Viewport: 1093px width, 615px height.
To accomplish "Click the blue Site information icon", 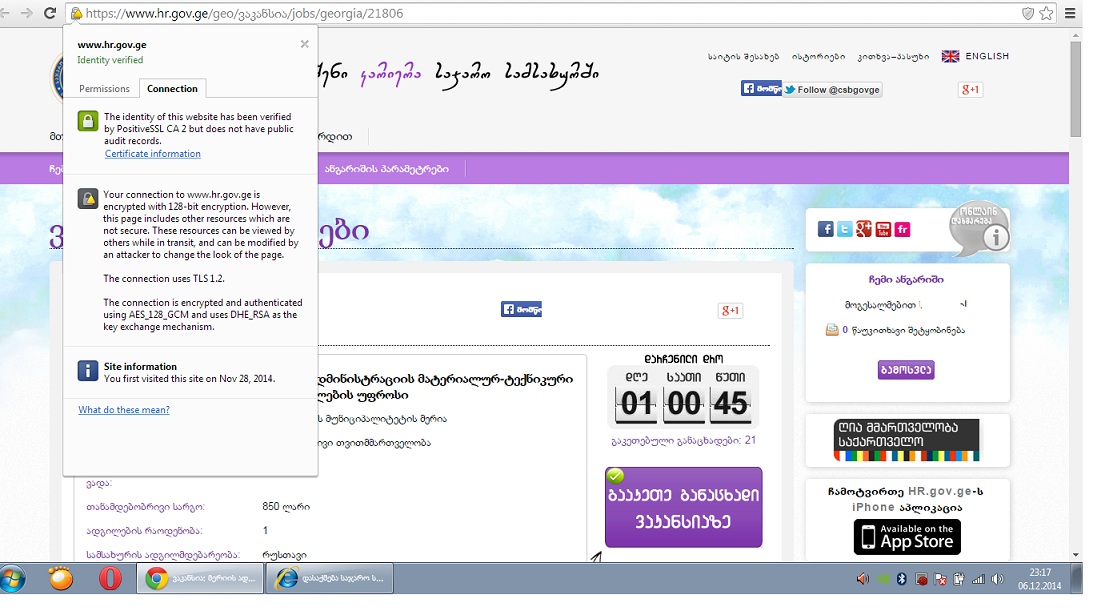I will [x=87, y=370].
